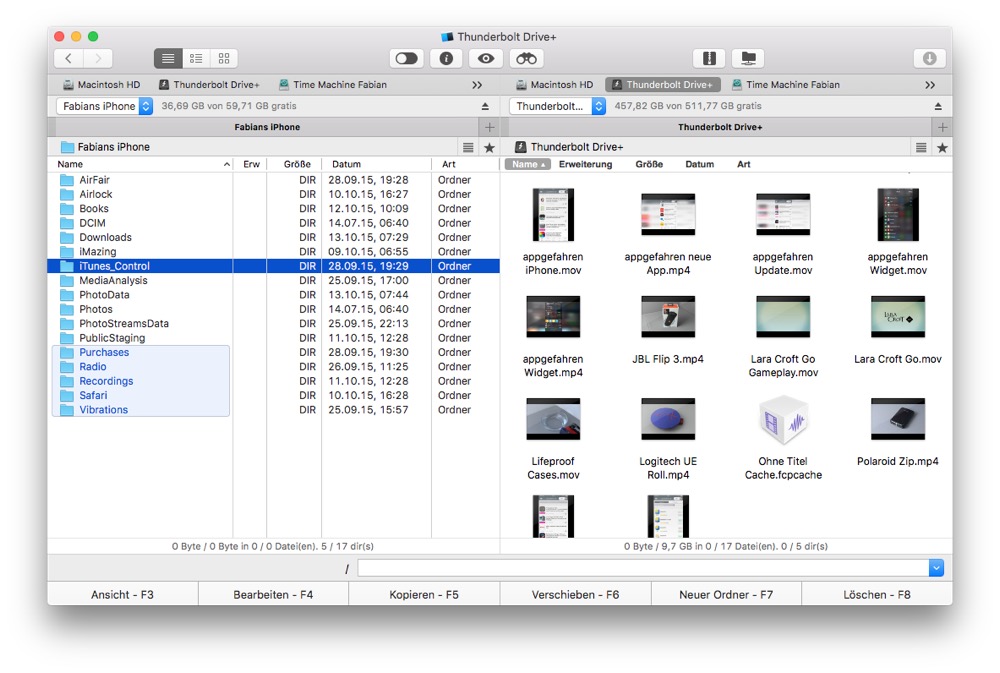
Task: Select the iTunes_Control folder row
Action: [x=274, y=266]
